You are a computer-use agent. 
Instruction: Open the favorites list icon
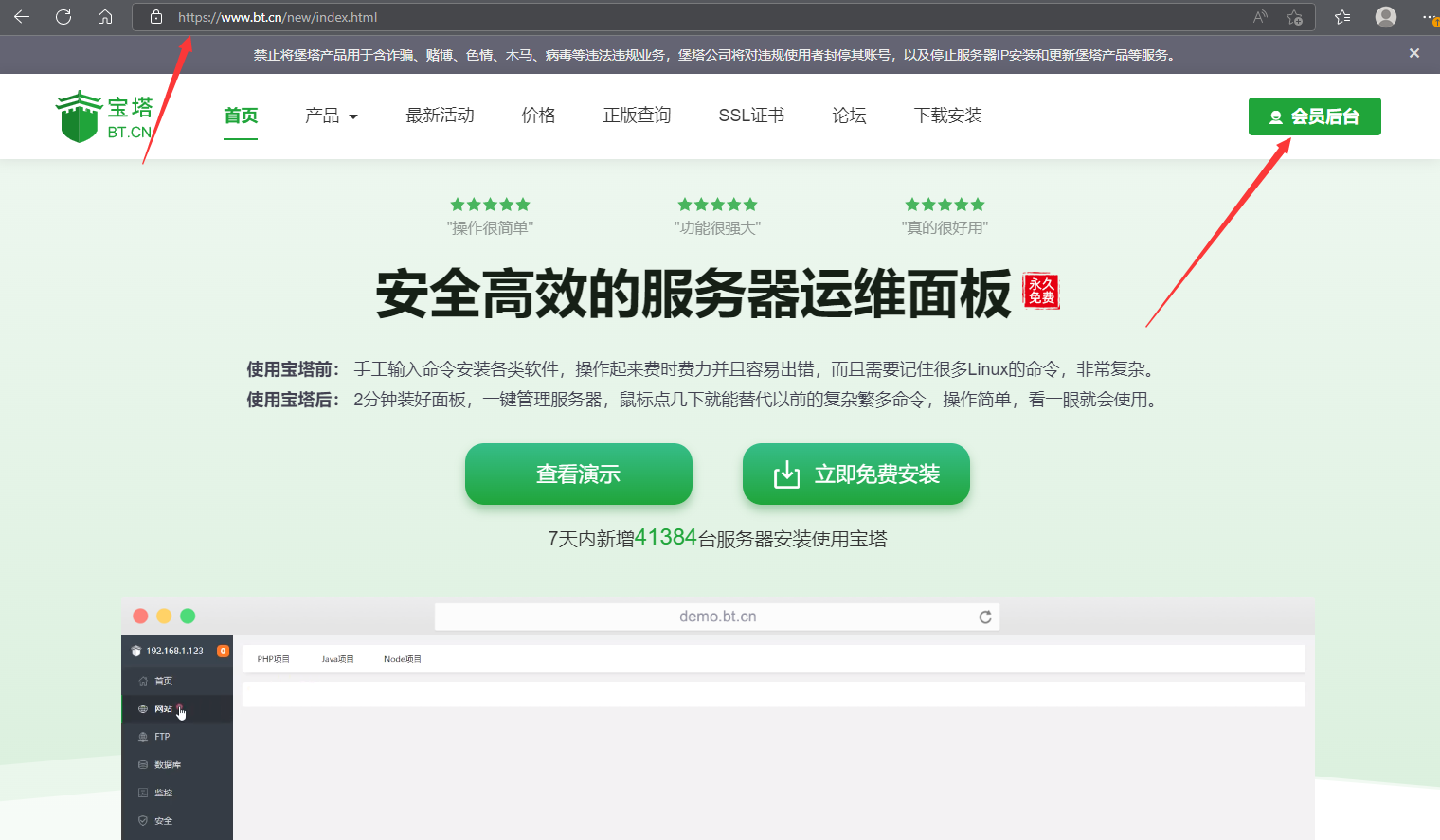[x=1342, y=17]
